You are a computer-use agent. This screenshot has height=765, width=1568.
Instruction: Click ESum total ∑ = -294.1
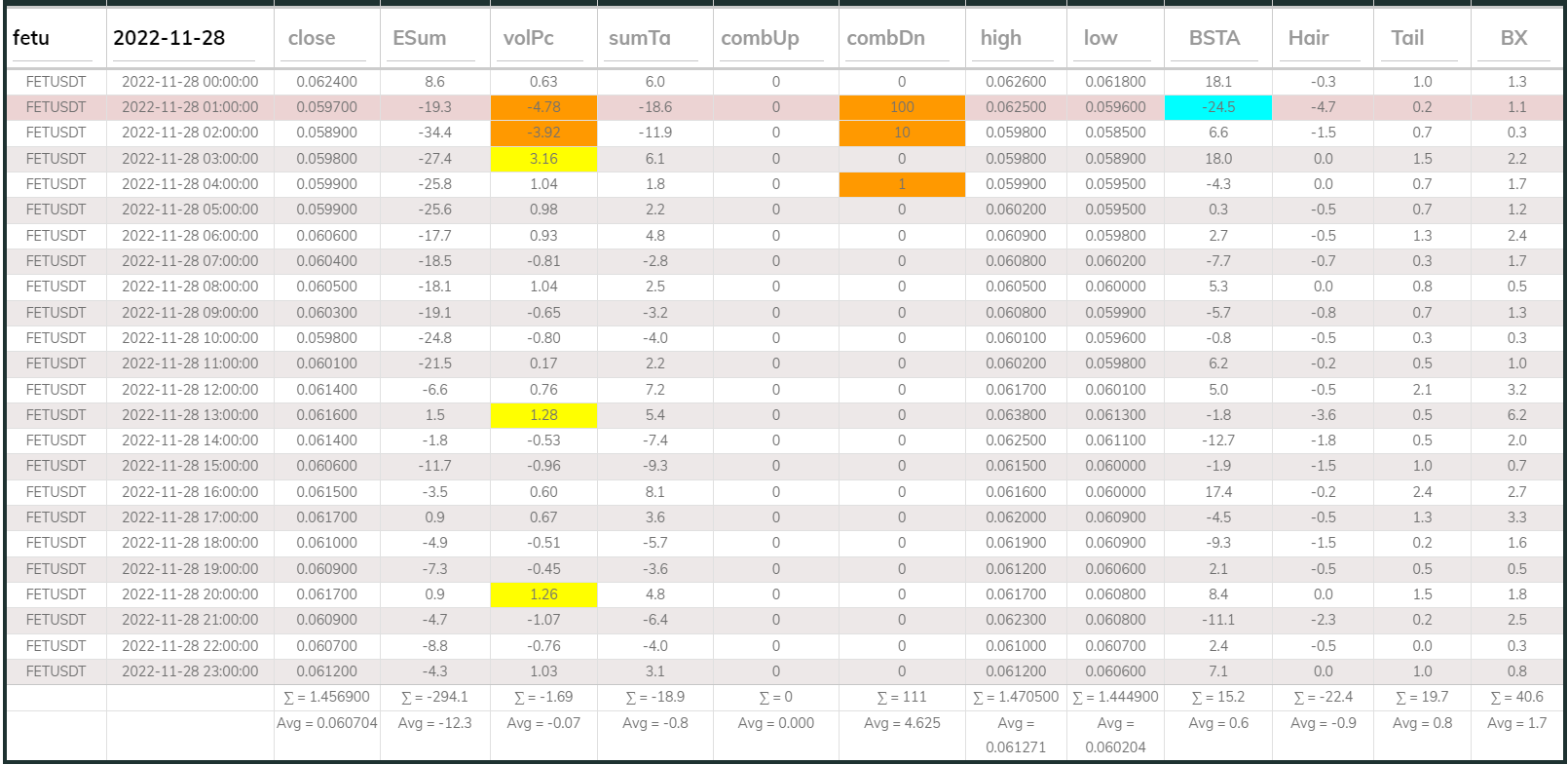434,697
